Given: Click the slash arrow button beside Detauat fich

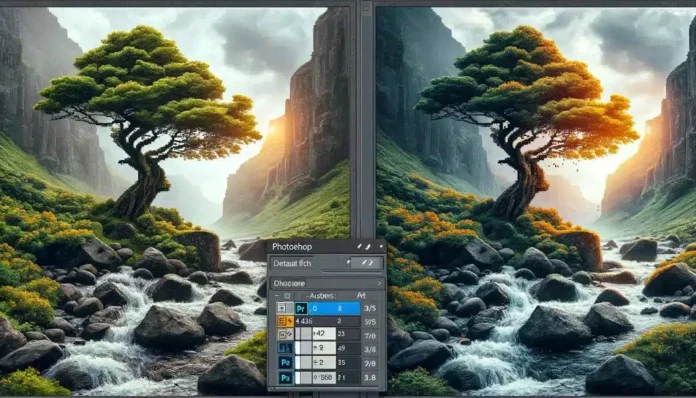Looking at the screenshot, I should click(367, 263).
